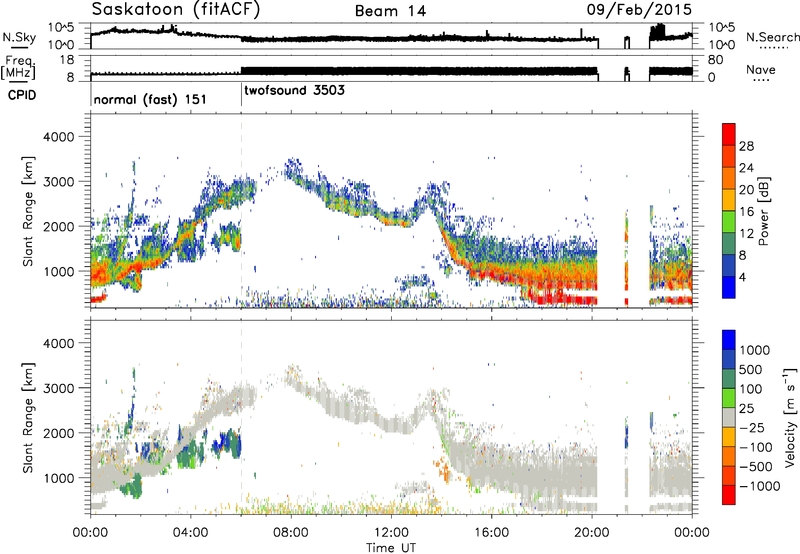
Task: Select the blue top segment of Velocity colorbar
Action: tap(729, 339)
